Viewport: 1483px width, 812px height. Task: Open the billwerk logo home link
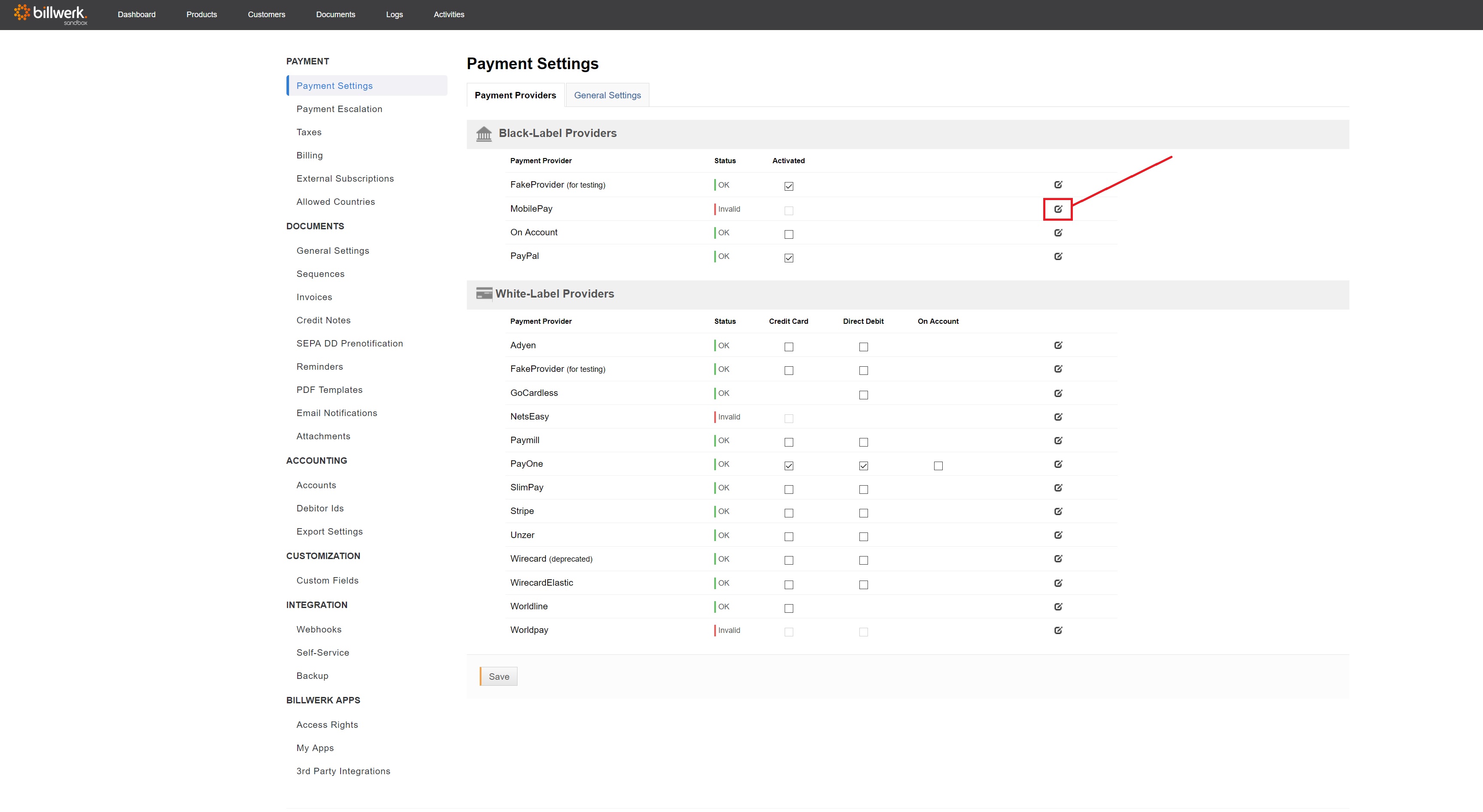click(51, 14)
